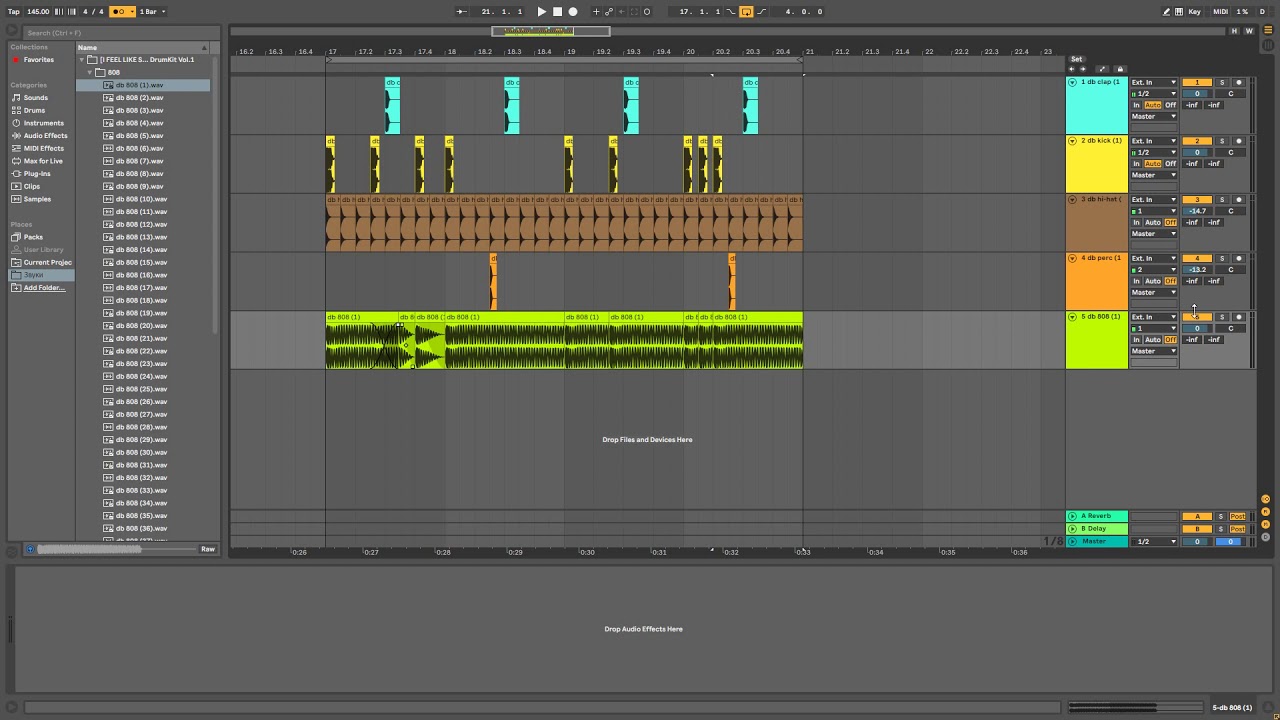1280x720 pixels.
Task: Set db clap monitor to In
Action: pyautogui.click(x=1136, y=105)
